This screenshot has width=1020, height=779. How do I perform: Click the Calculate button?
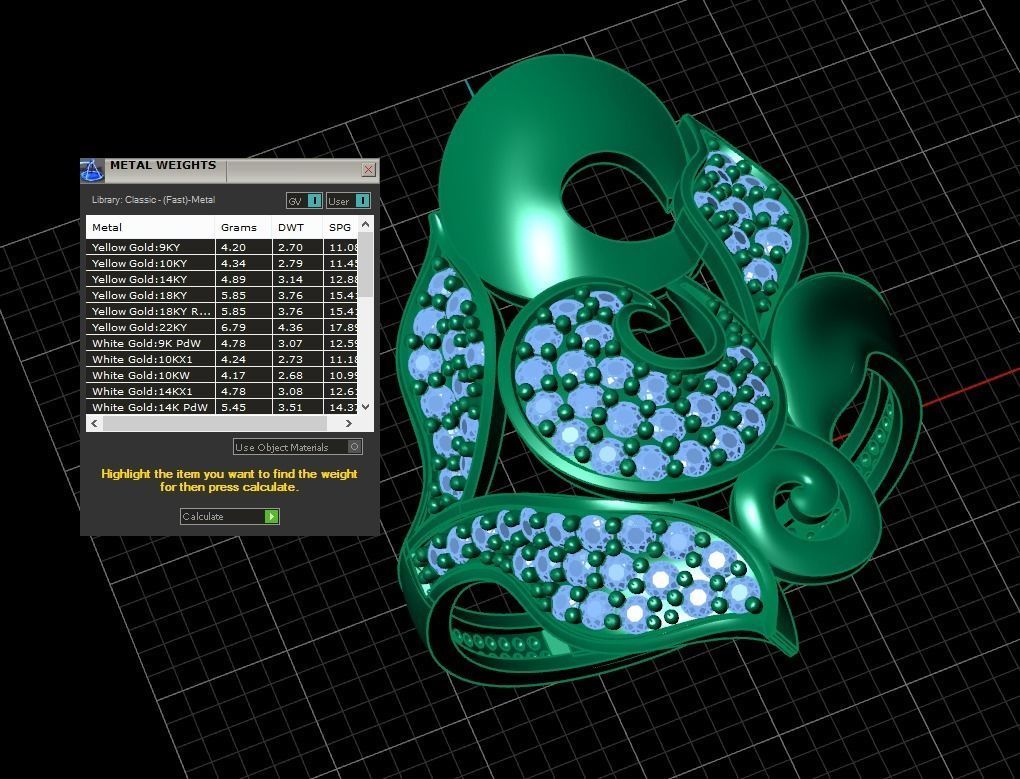(x=230, y=516)
